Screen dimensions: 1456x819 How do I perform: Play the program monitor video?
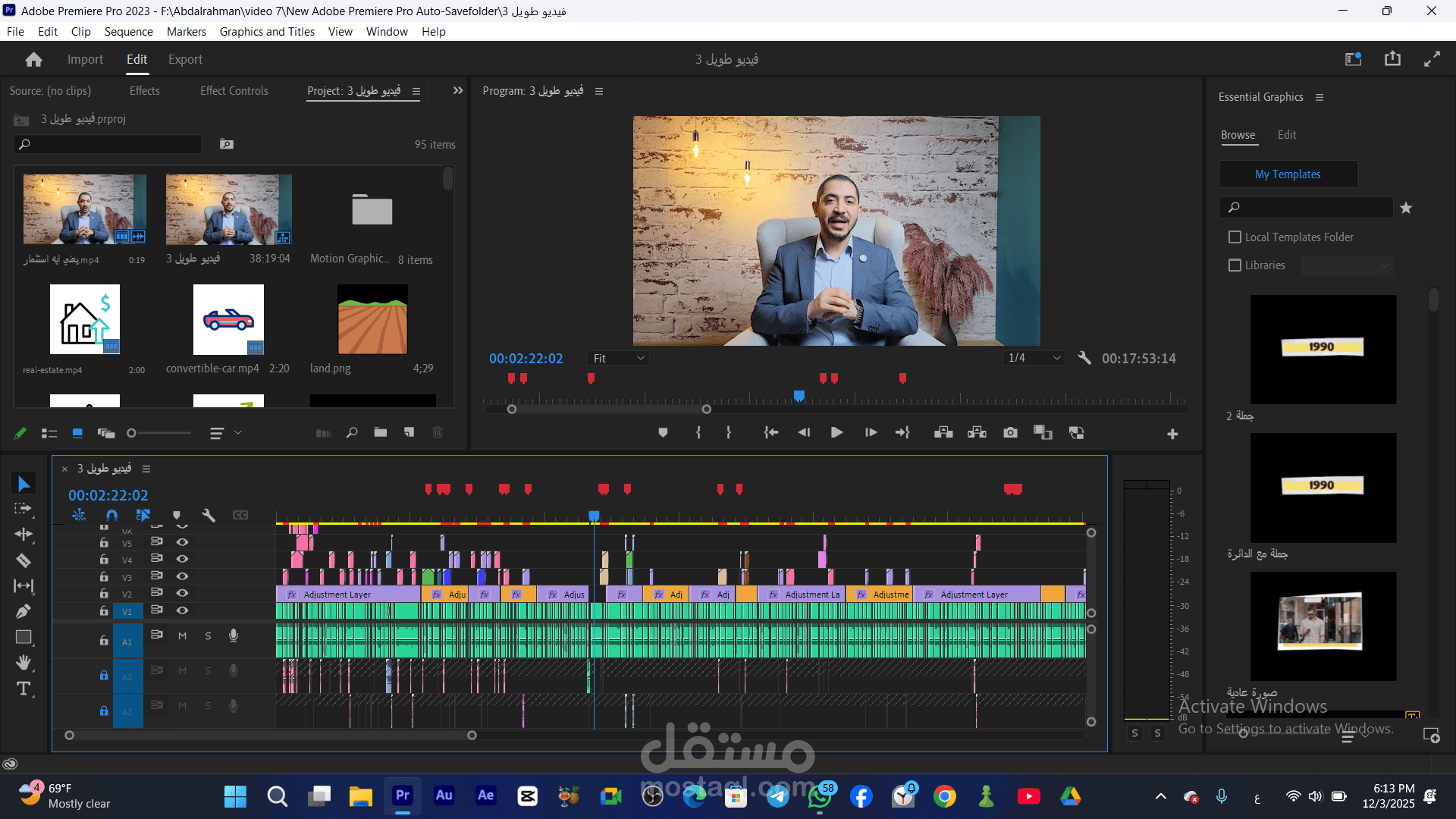(x=836, y=432)
